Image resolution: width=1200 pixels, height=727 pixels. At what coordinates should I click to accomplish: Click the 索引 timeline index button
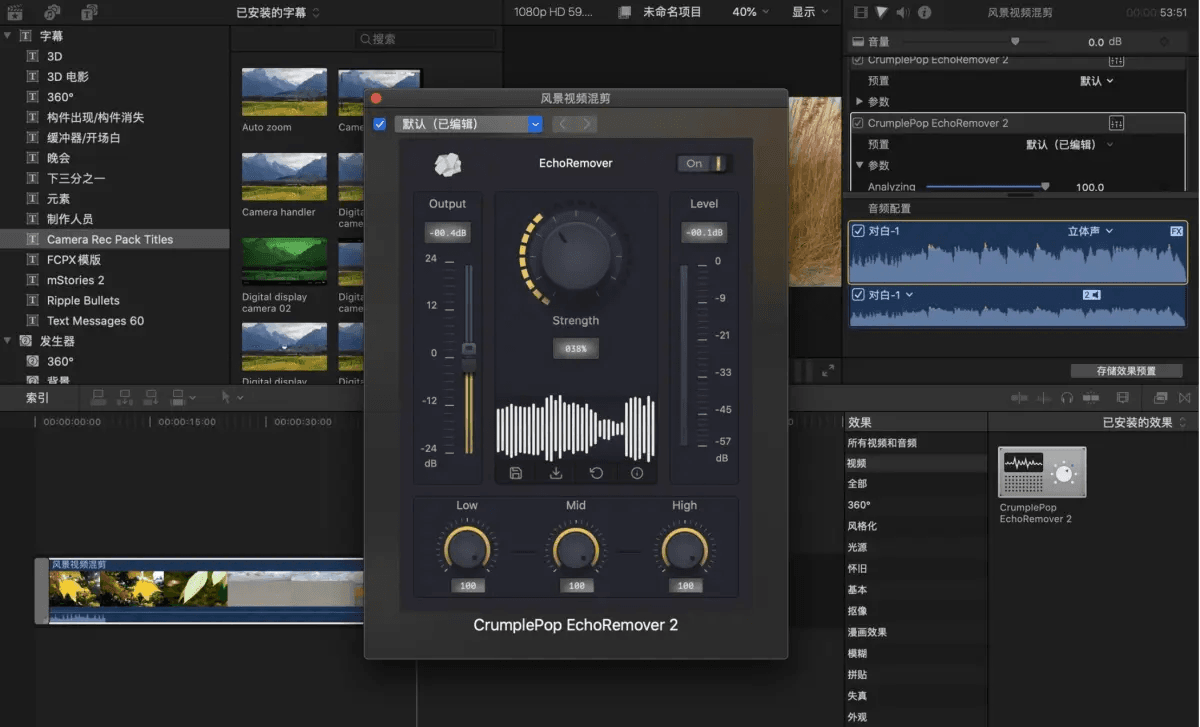pos(37,397)
